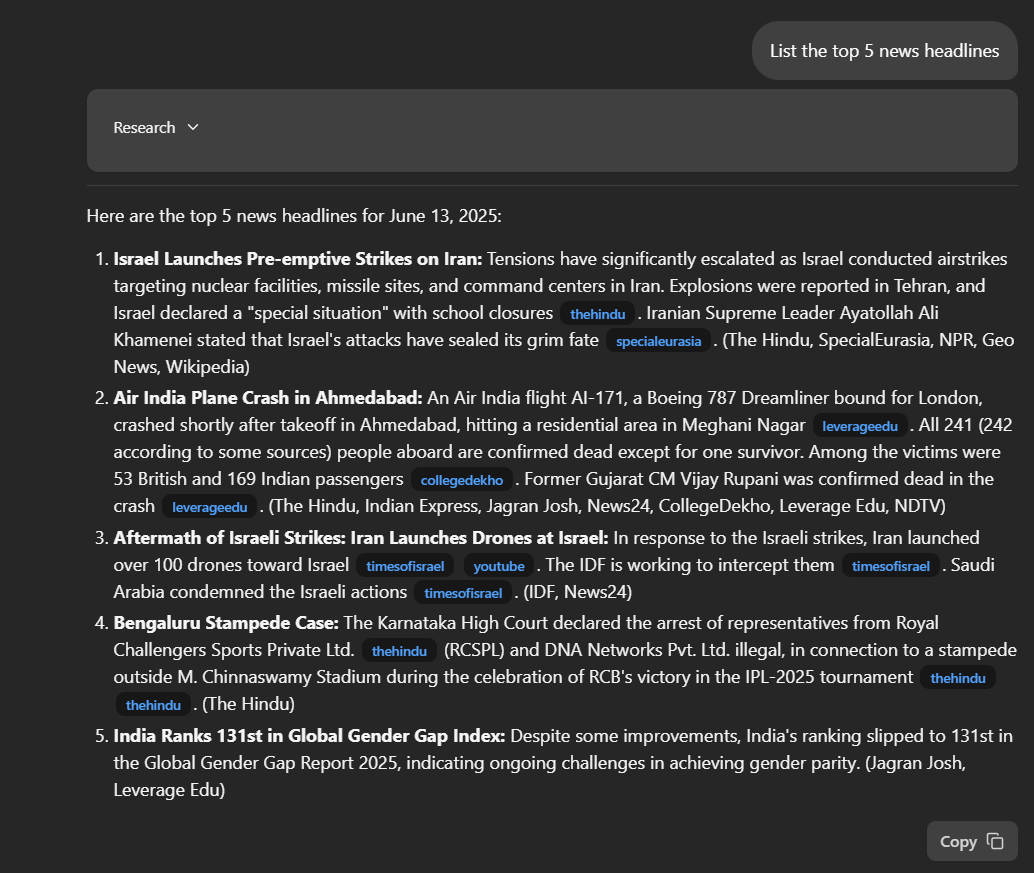The image size is (1034, 873).
Task: Open the timesofisrael citation after 'drones toward Israel'
Action: click(405, 566)
